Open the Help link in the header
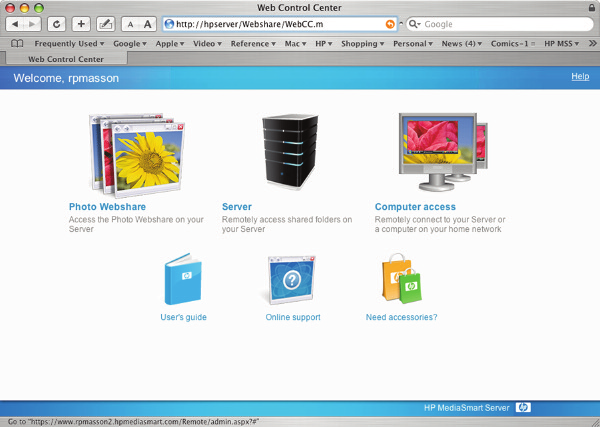Viewport: 600px width, 427px height. pos(580,77)
